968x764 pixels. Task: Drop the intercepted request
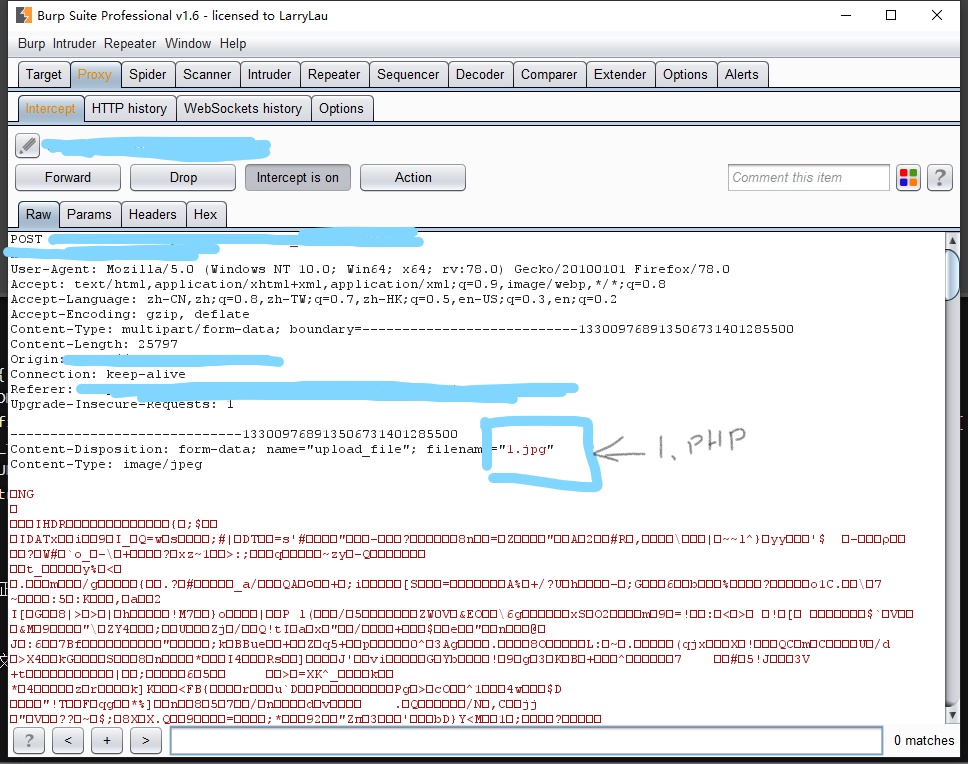click(x=183, y=177)
